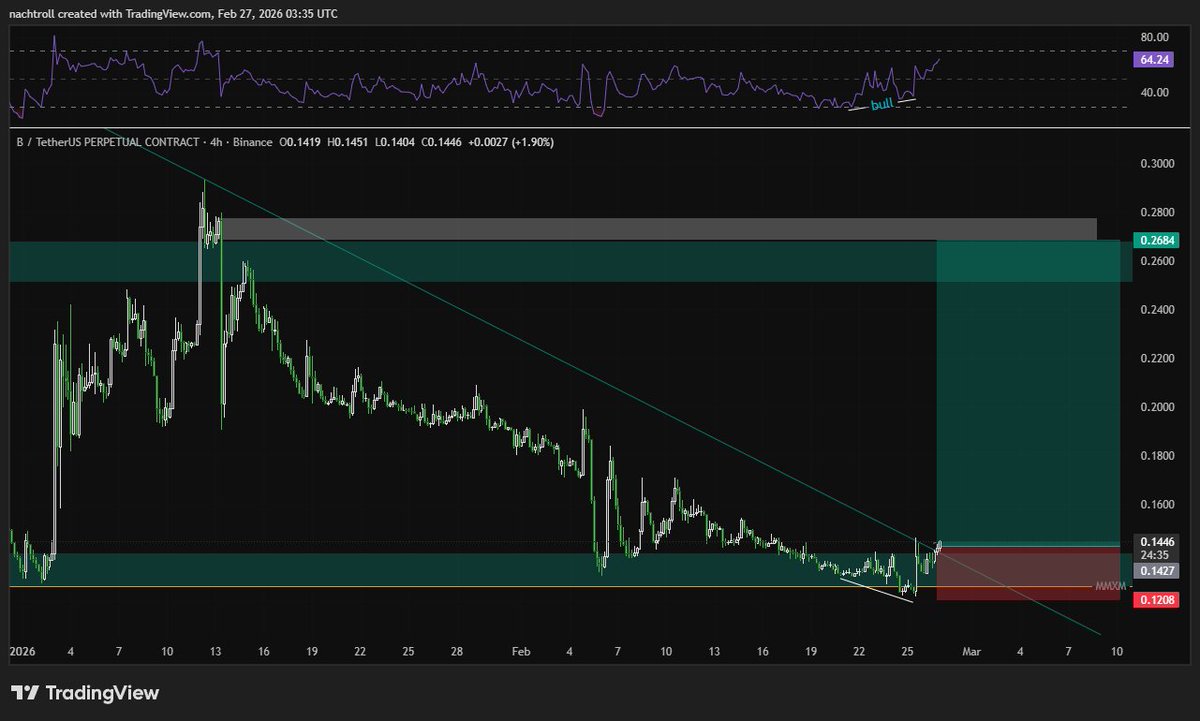Screen dimensions: 1200x721
Task: Click the 0.2800 price axis label
Action: click(1155, 213)
